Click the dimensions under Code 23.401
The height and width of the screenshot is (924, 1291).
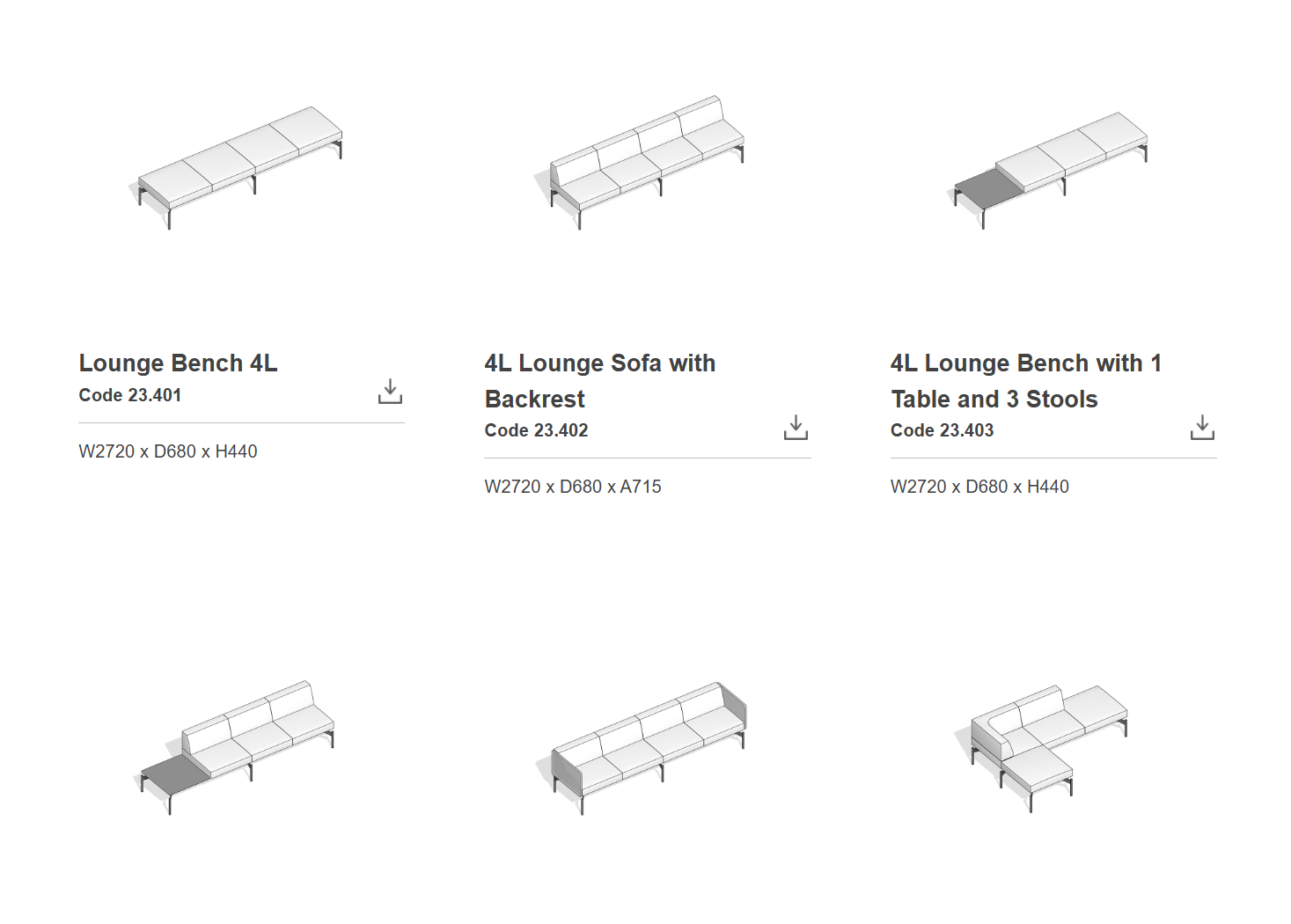pyautogui.click(x=168, y=451)
